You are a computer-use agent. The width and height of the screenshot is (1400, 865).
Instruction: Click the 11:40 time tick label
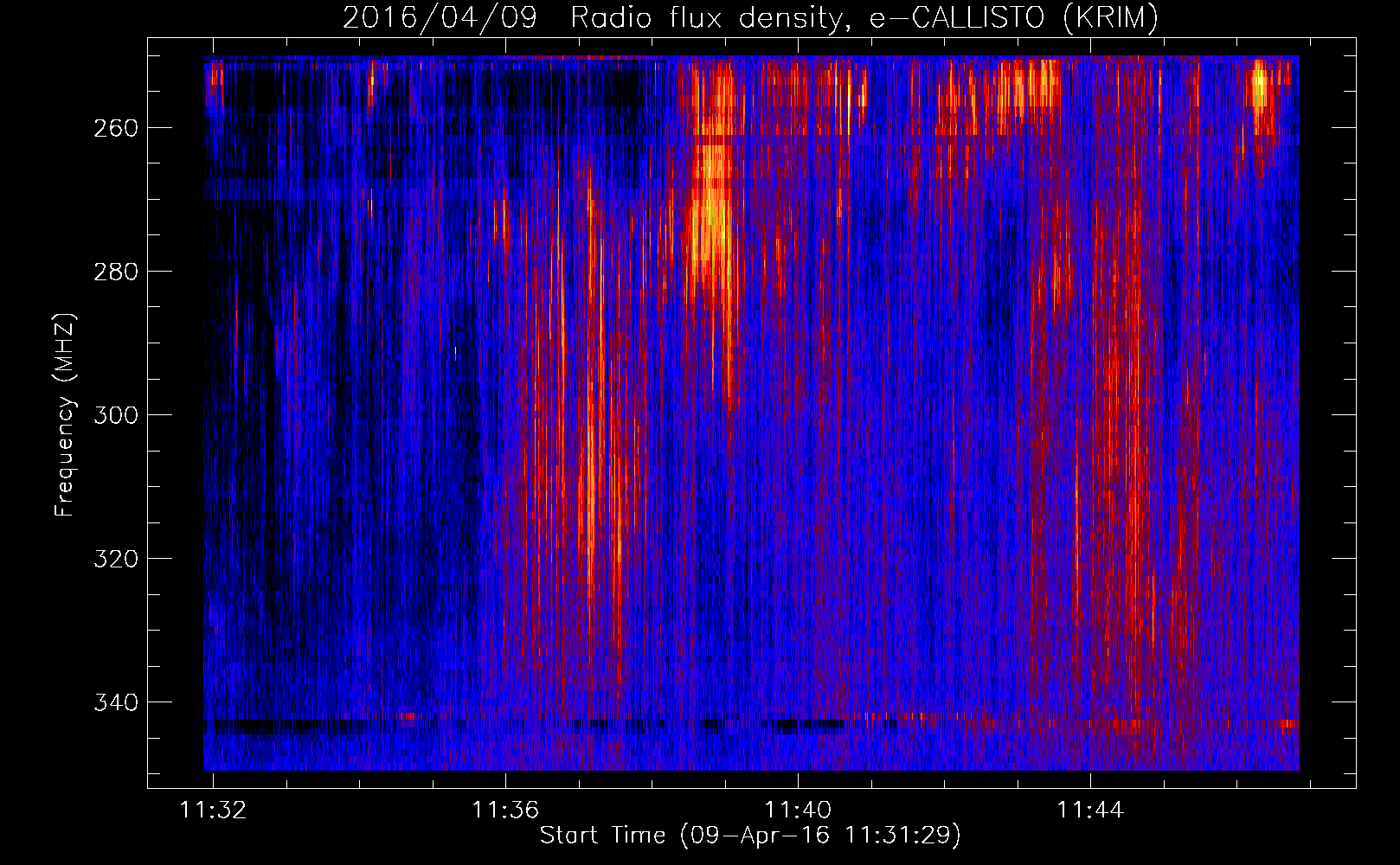798,810
